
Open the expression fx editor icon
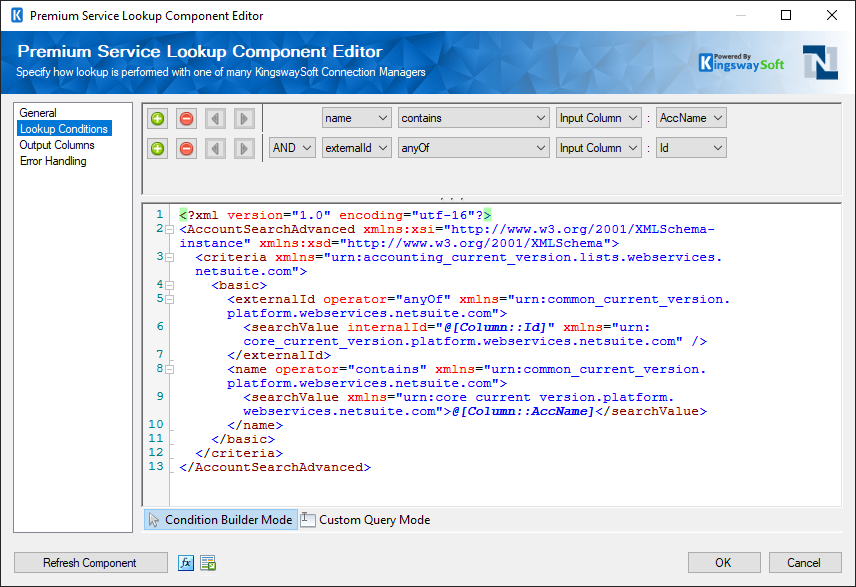point(186,563)
